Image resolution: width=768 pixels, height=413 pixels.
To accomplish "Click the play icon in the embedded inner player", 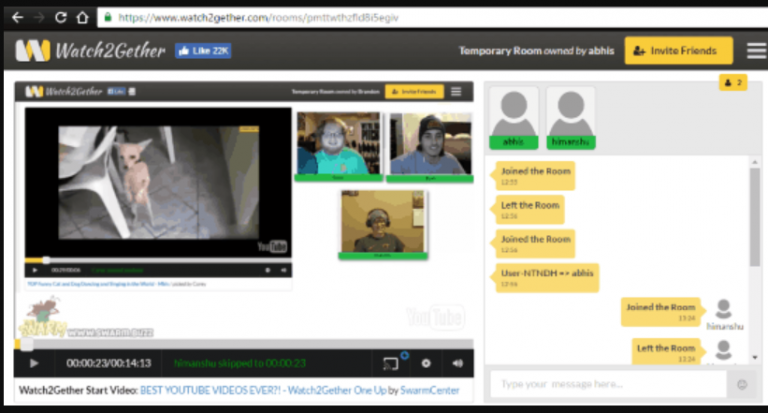I will 34,270.
